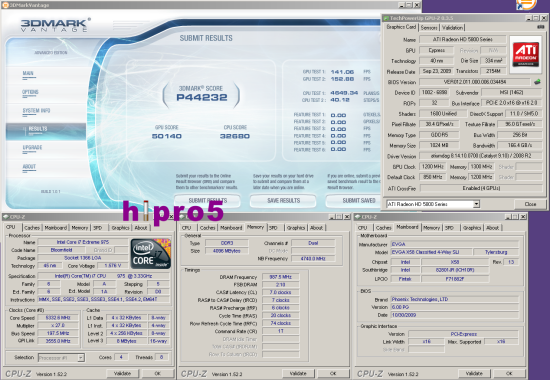This screenshot has height=380, width=550.
Task: Click the ATI Radeon logo in GPU-Z
Action: point(525,54)
